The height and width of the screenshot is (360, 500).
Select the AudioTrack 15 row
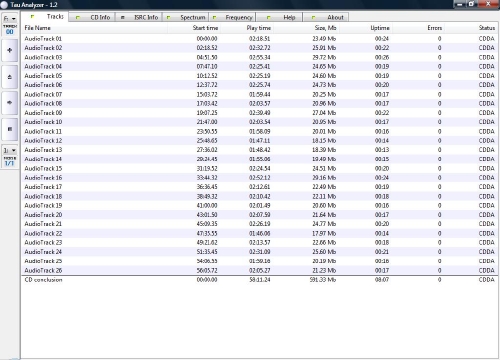[x=260, y=168]
